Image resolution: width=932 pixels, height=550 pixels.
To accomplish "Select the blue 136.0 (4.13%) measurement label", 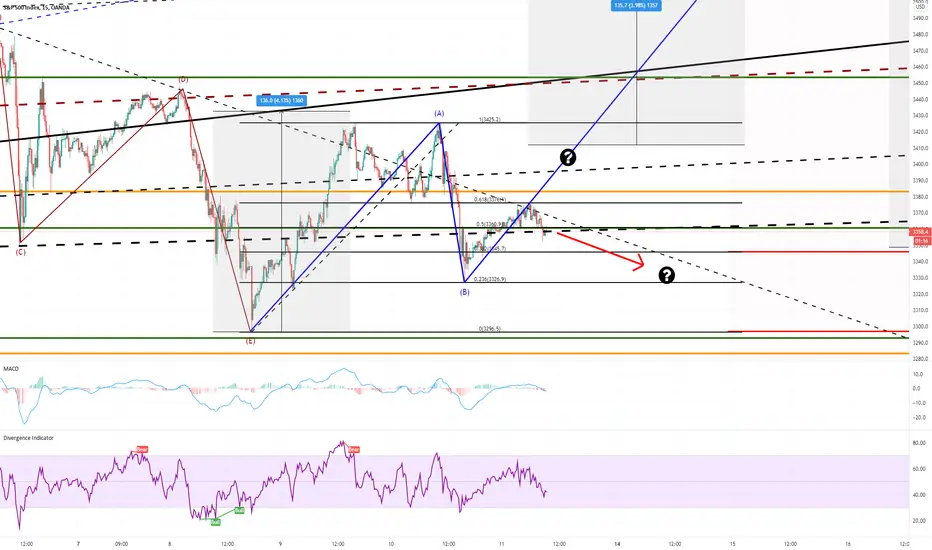I will pos(282,100).
